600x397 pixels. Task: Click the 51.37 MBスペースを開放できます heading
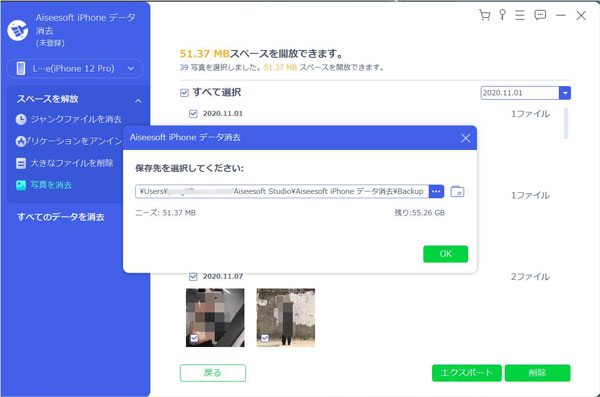pos(261,54)
